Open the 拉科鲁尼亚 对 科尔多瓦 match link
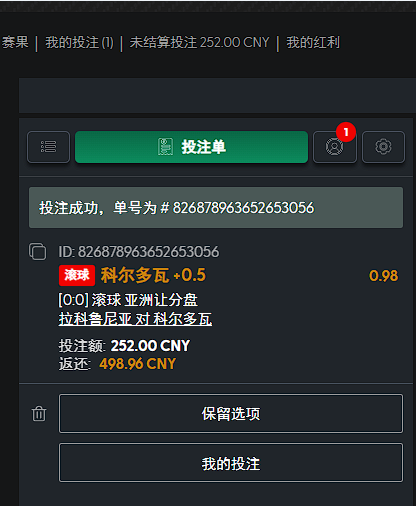The height and width of the screenshot is (506, 416). click(135, 319)
